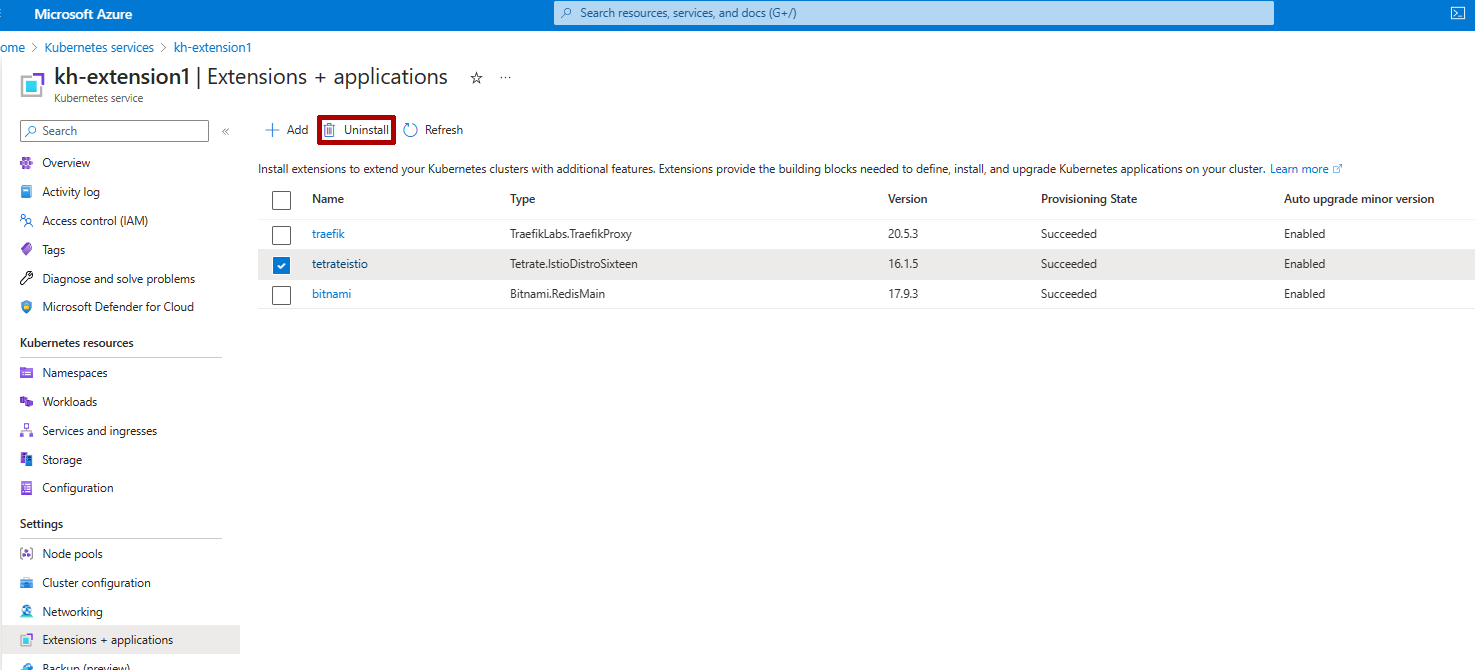Click the Tags icon in sidebar
1475x670 pixels.
coord(27,250)
